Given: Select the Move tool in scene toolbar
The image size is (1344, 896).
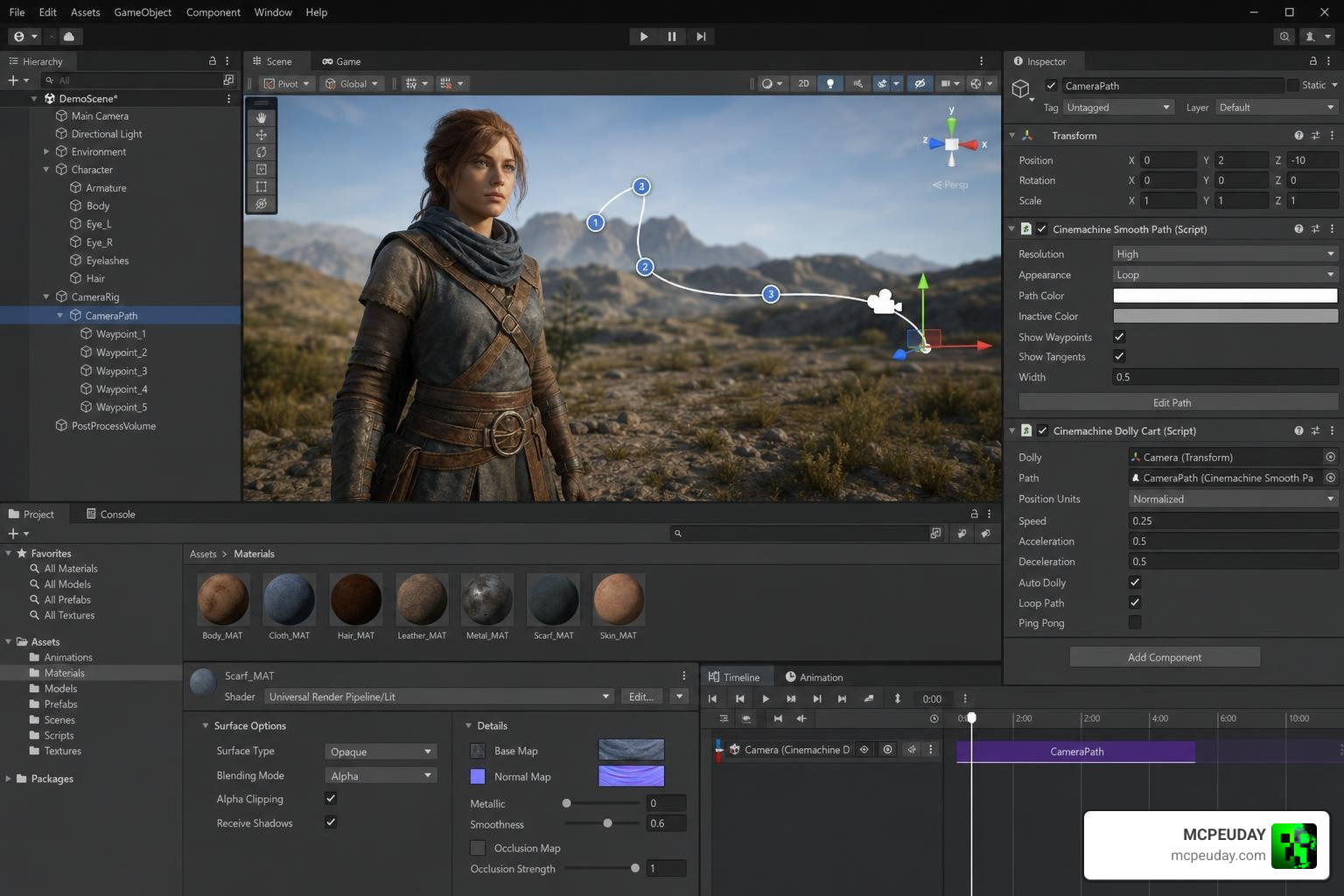Looking at the screenshot, I should tap(261, 135).
